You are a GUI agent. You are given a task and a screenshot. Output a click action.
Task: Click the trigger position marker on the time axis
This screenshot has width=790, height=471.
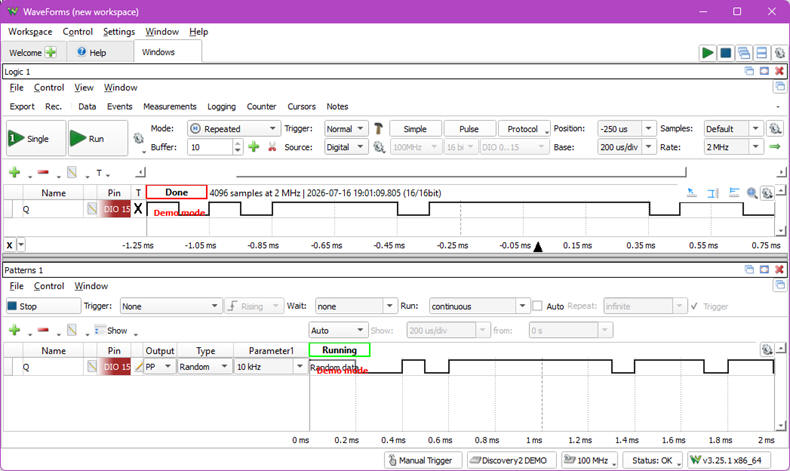[x=538, y=246]
